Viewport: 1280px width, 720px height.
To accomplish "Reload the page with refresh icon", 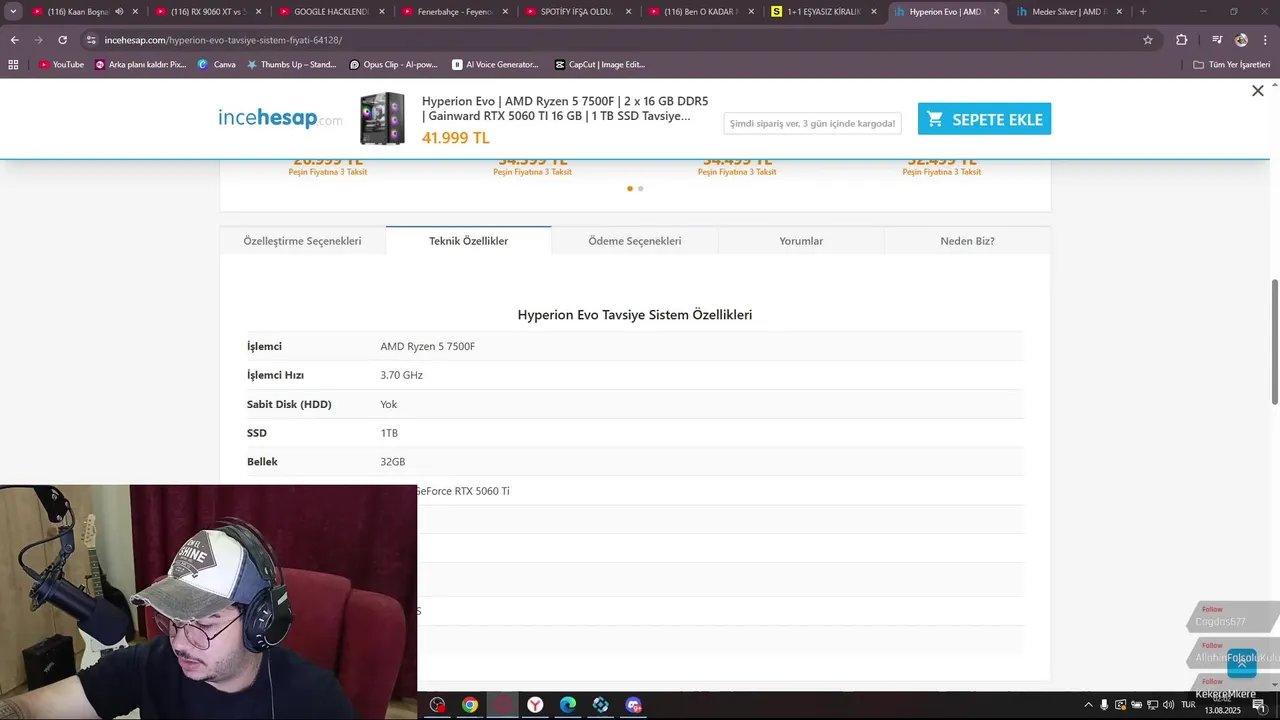I will click(x=62, y=40).
